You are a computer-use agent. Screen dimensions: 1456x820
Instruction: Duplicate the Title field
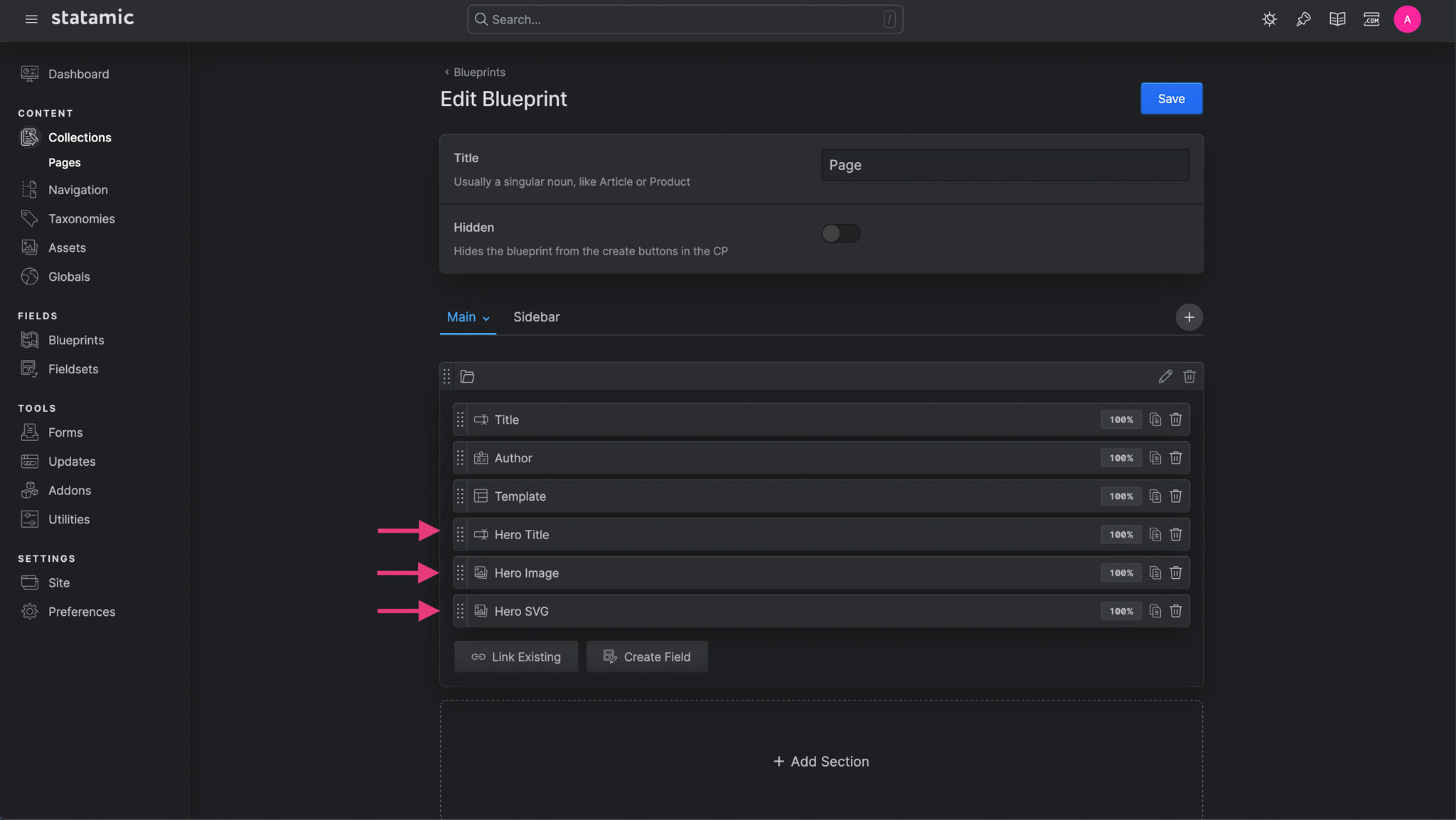(x=1155, y=420)
